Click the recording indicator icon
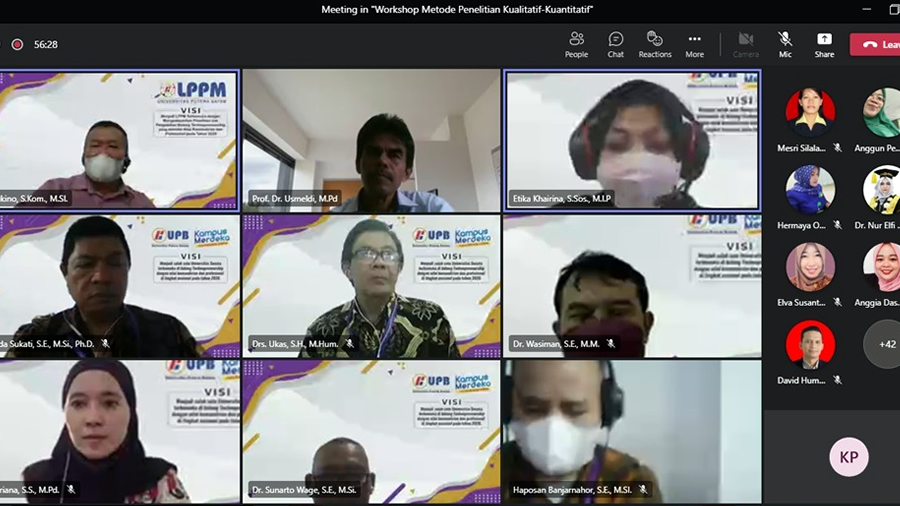Viewport: 900px width, 506px height. click(17, 44)
